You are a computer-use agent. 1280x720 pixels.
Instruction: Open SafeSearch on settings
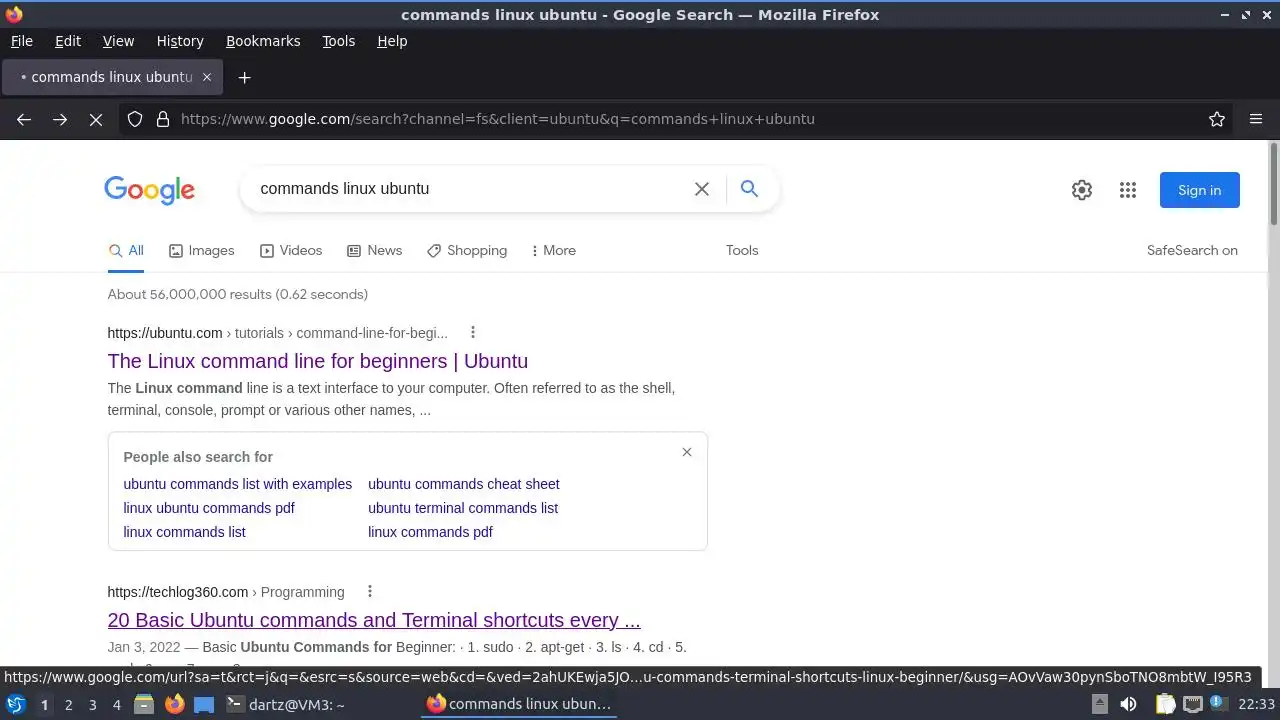[x=1192, y=251]
